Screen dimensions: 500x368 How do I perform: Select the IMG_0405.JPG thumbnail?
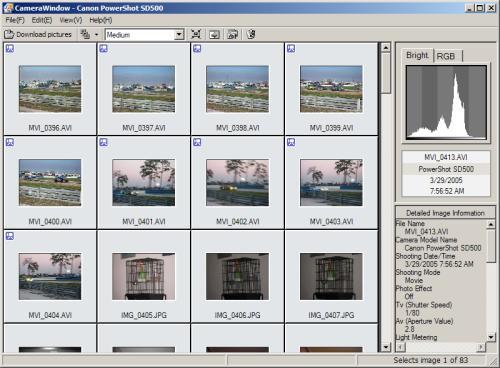(x=144, y=276)
